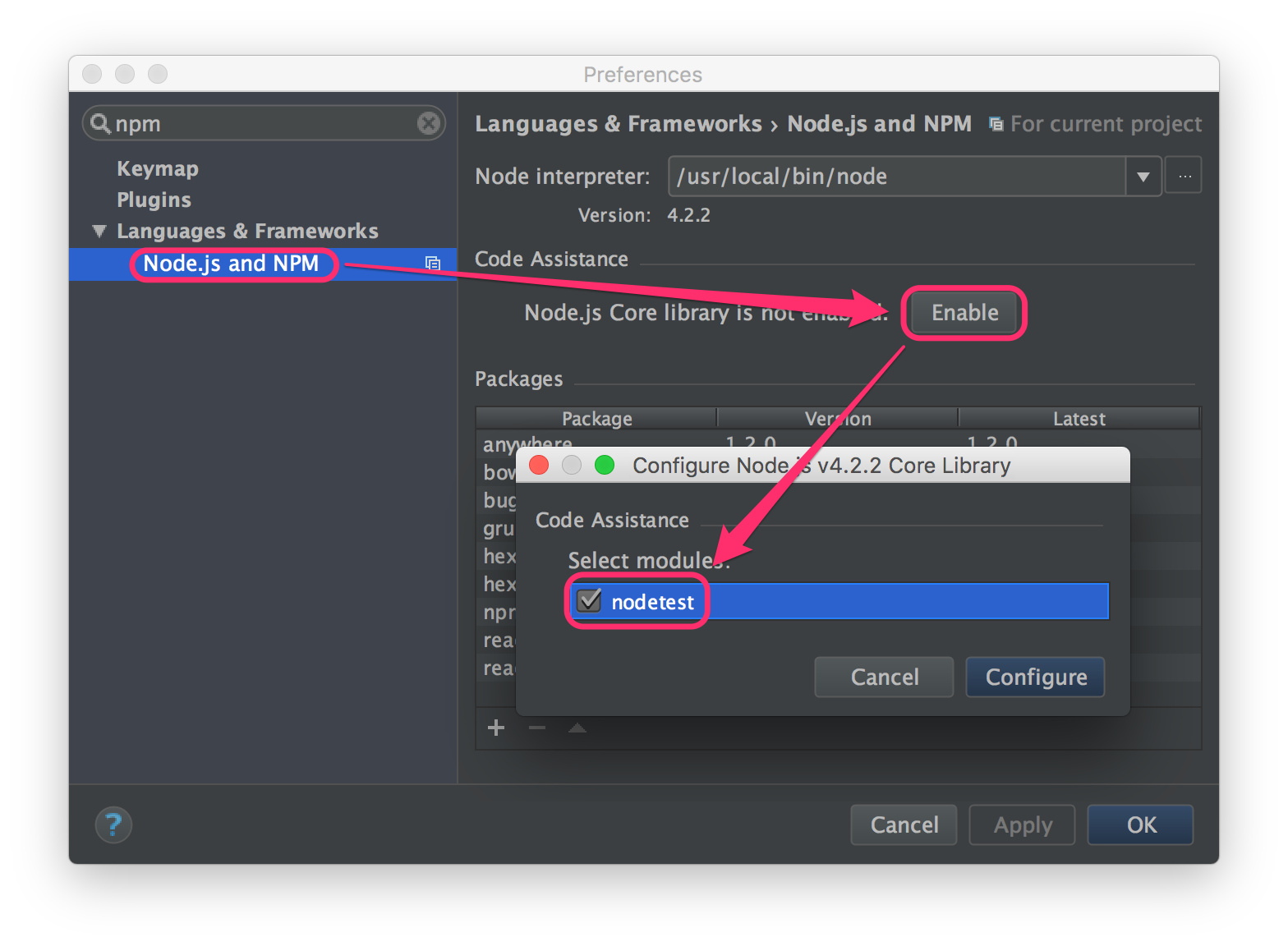Click the browse ellipsis button for interpreter
Image resolution: width=1288 pixels, height=946 pixels.
click(x=1184, y=177)
